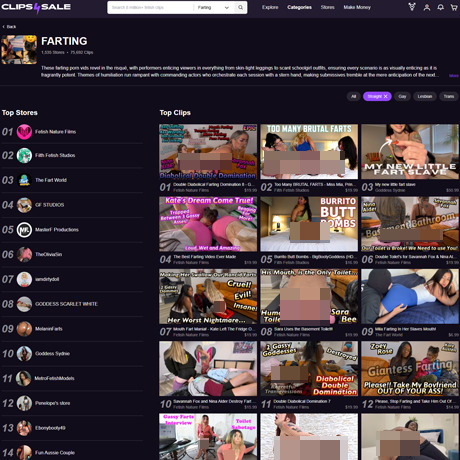
Task: Open The Fart World store avatar
Action: [x=24, y=180]
